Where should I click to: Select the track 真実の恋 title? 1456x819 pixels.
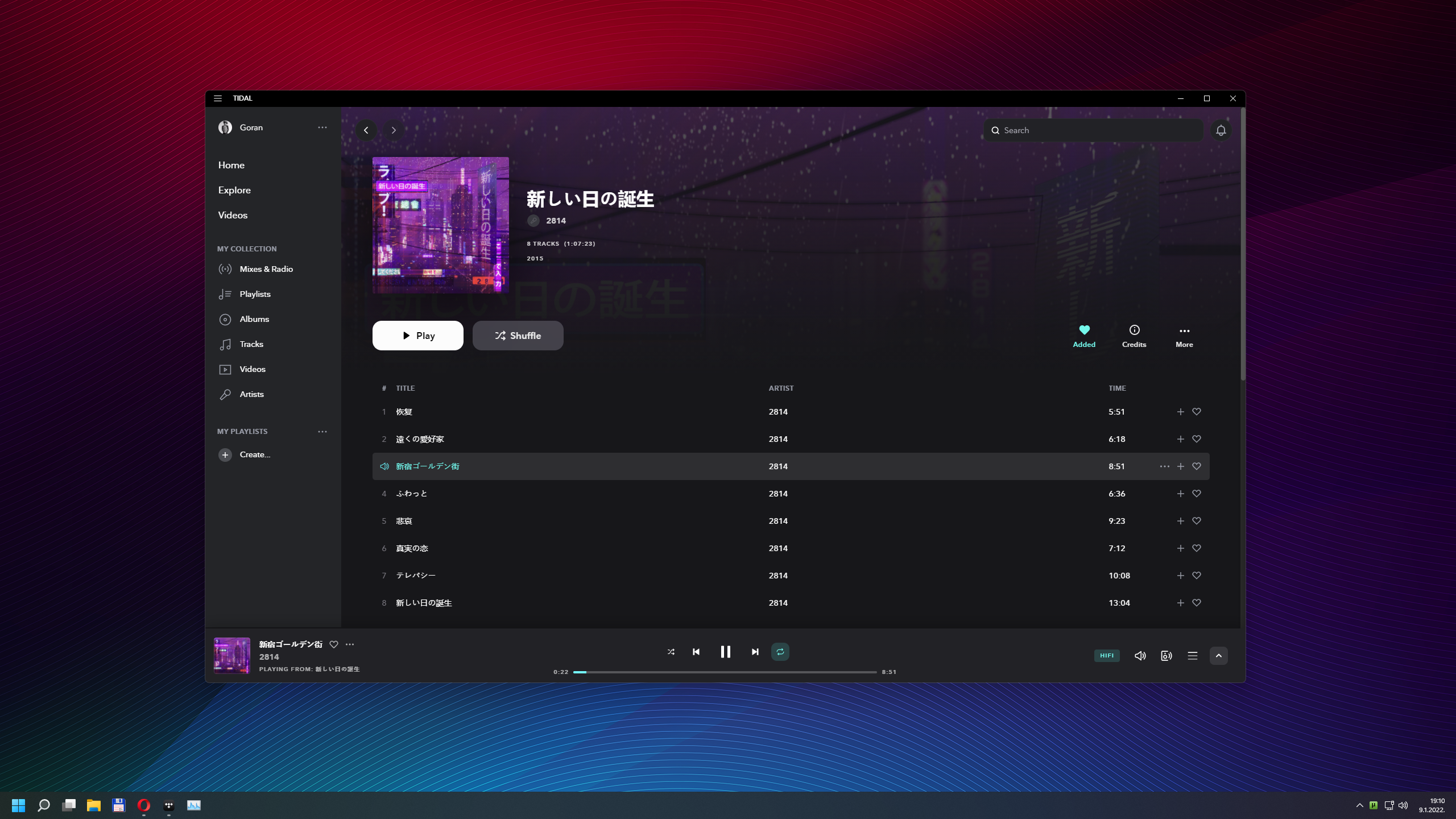pyautogui.click(x=412, y=548)
